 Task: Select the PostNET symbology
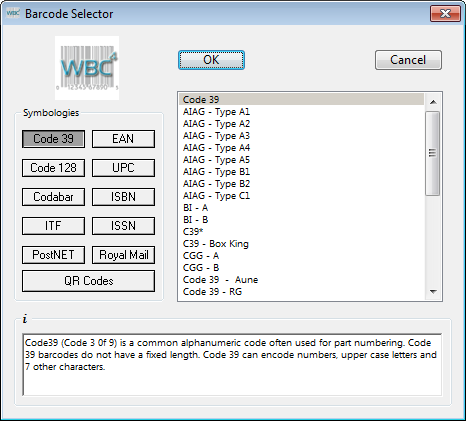click(53, 255)
